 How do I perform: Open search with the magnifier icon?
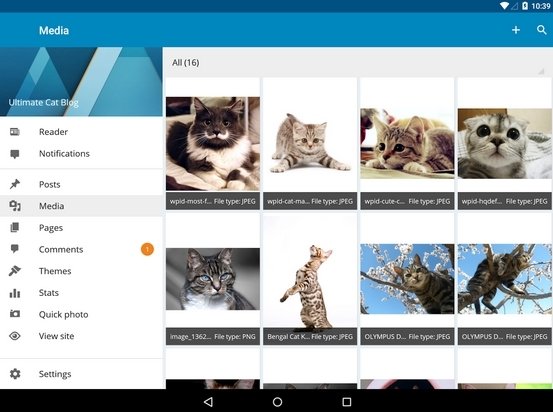tap(542, 30)
